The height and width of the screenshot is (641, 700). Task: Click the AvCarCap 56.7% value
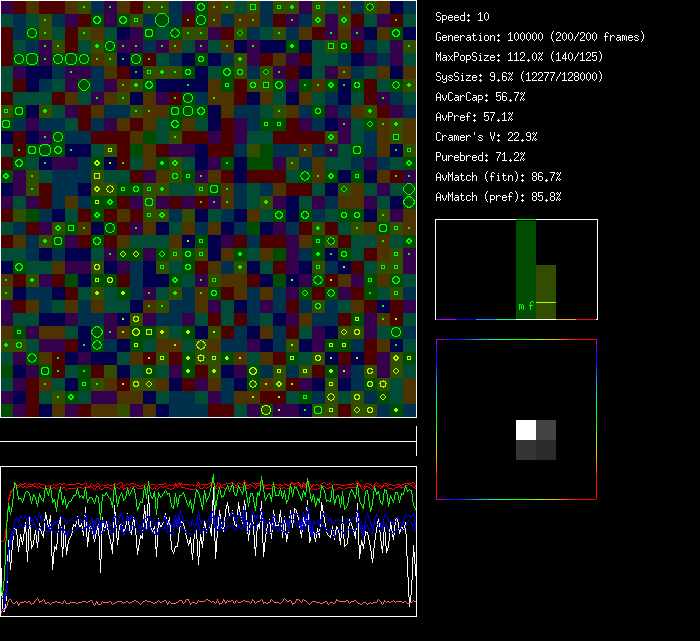click(481, 97)
